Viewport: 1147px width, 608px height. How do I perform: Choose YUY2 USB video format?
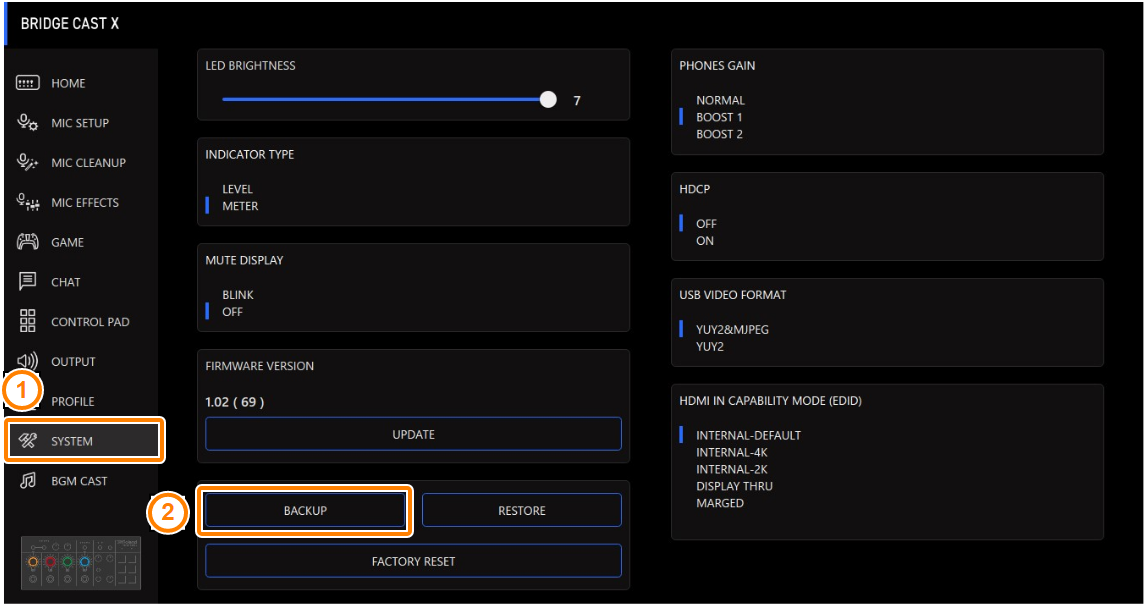pyautogui.click(x=710, y=347)
